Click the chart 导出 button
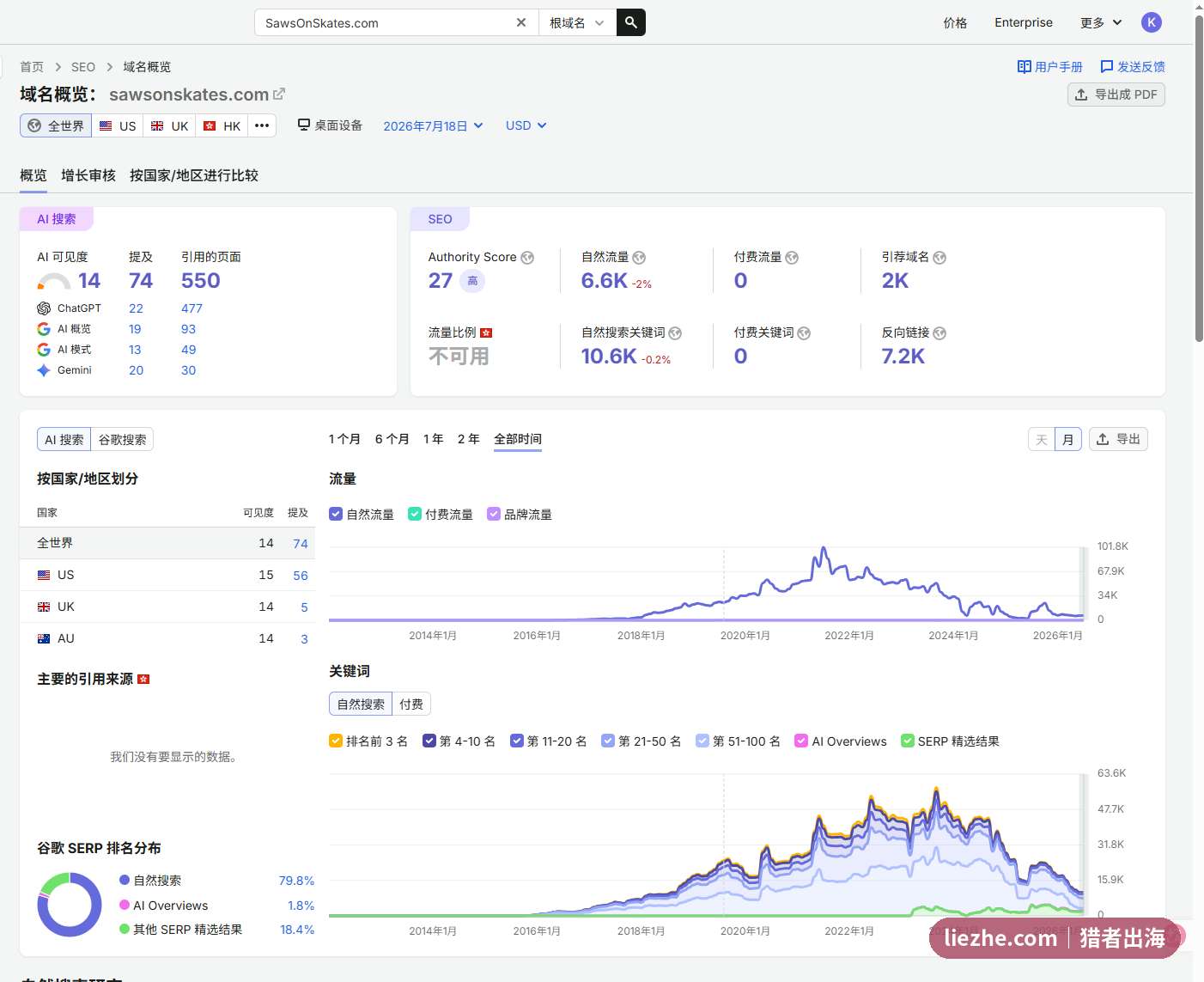1204x982 pixels. coord(1118,439)
